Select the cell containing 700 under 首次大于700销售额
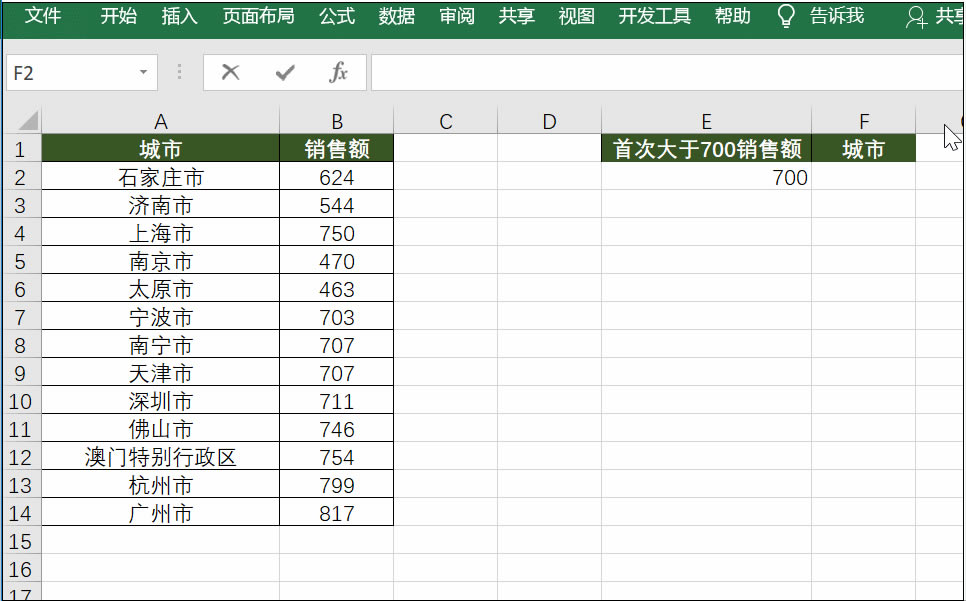Viewport: 966px width, 601px height. 706,177
